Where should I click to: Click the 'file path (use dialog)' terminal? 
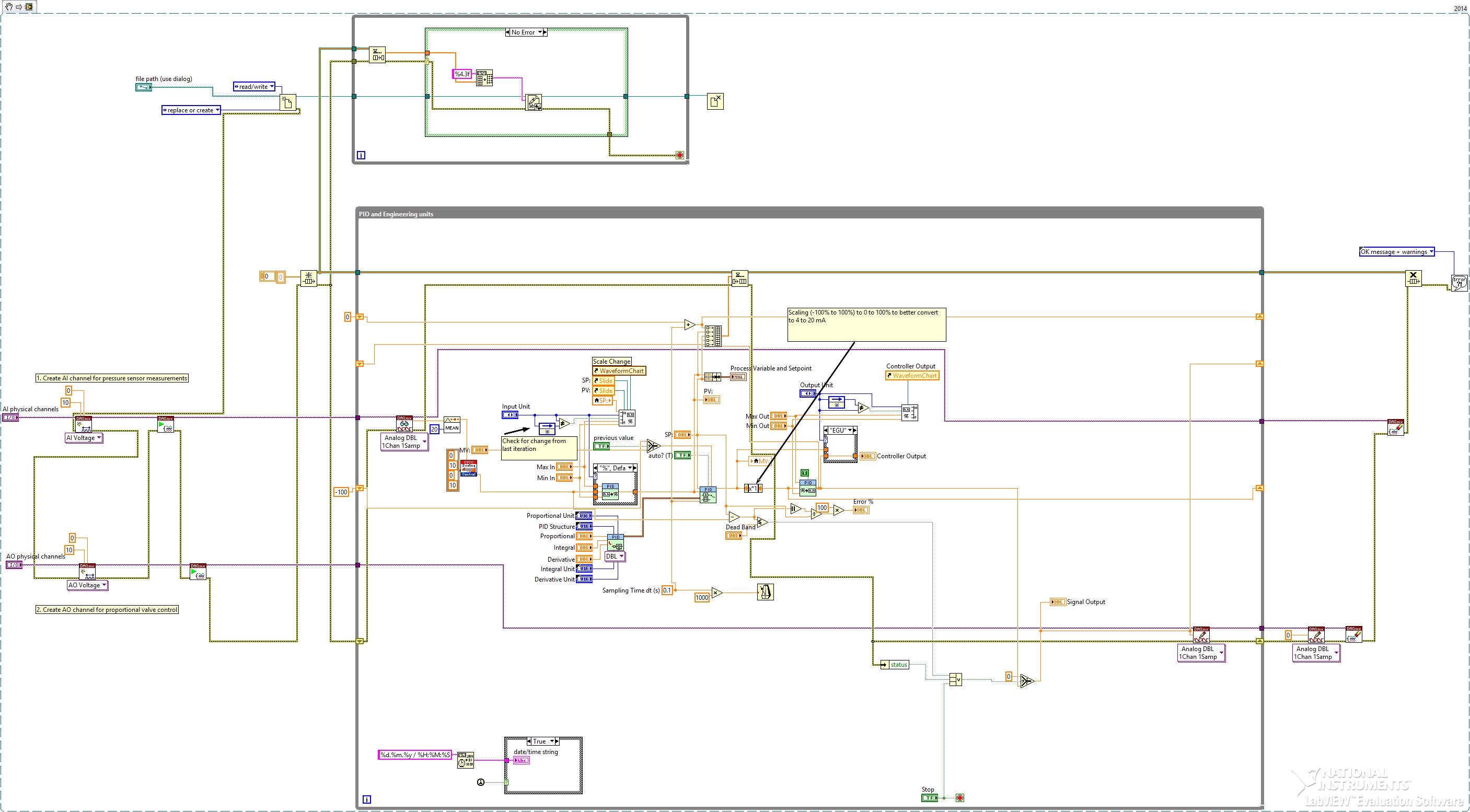[x=144, y=87]
